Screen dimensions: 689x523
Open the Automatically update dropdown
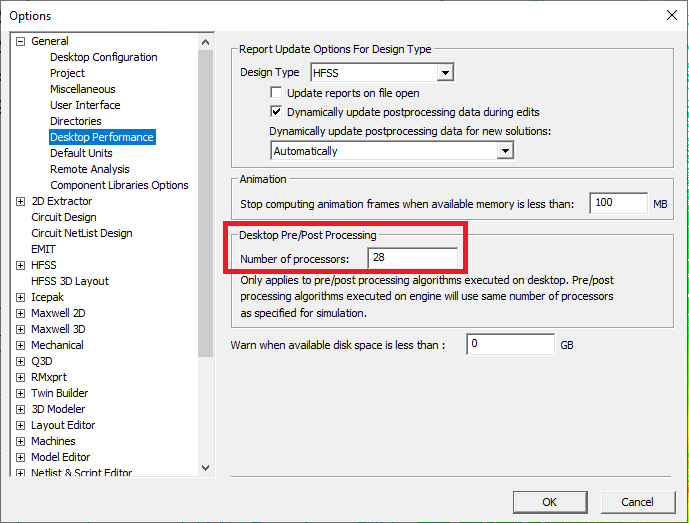coord(505,151)
